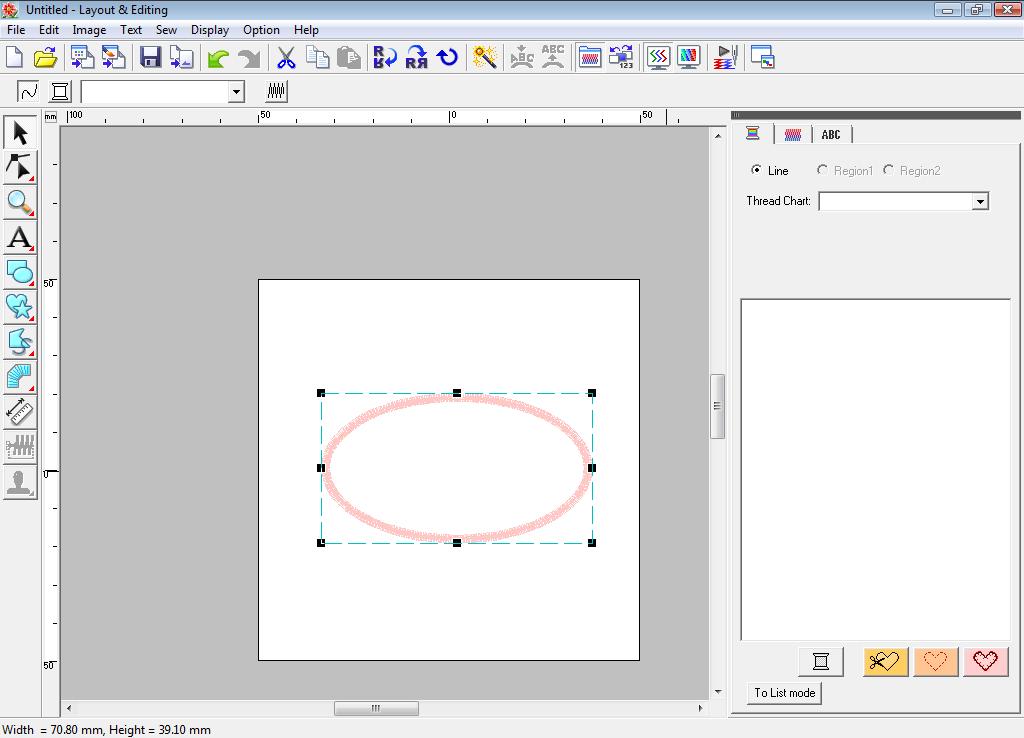Click the Line color thread spool button
This screenshot has height=738, width=1024.
coord(60,91)
